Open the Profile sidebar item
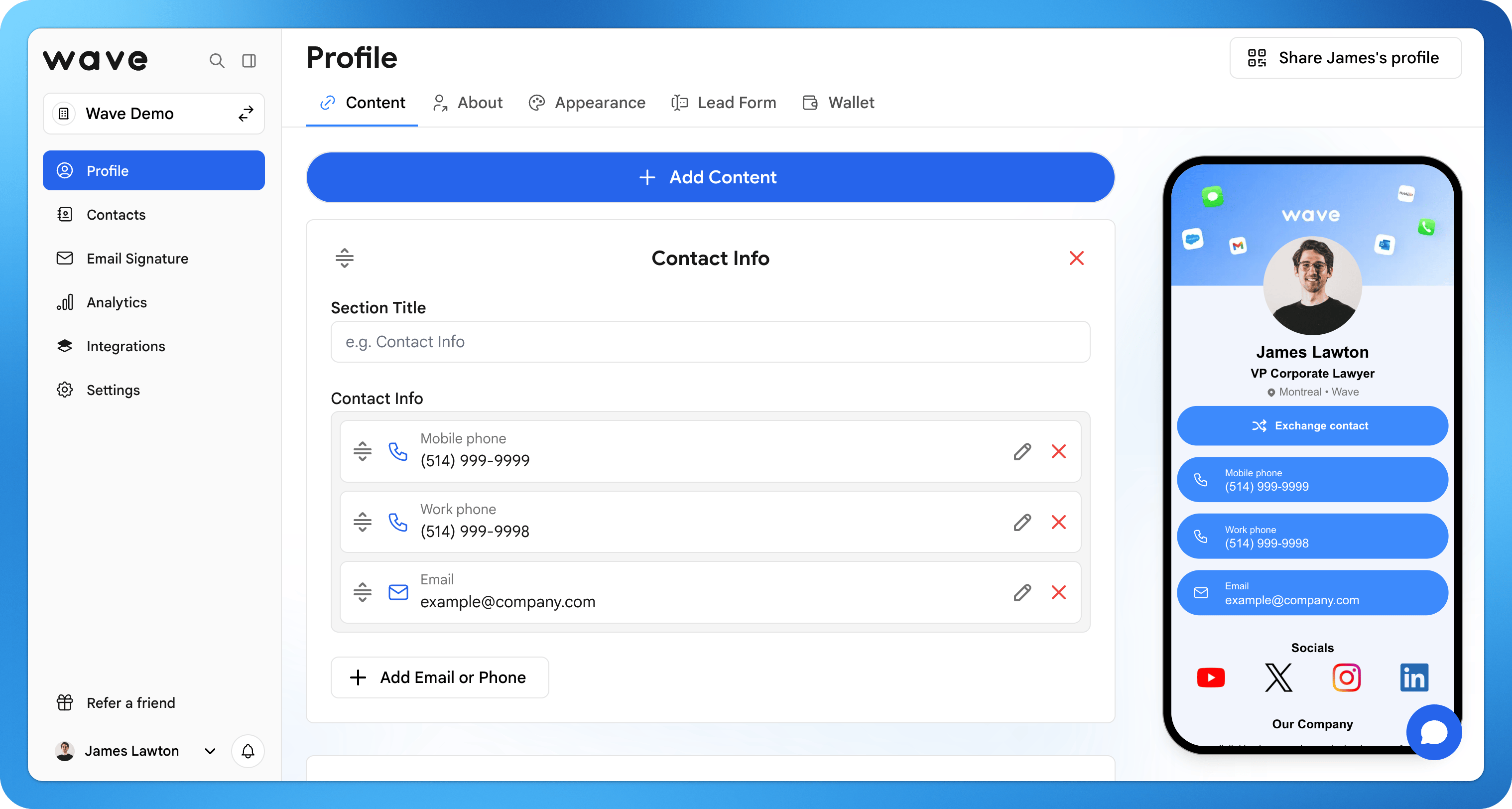Viewport: 1512px width, 809px height. click(x=154, y=170)
